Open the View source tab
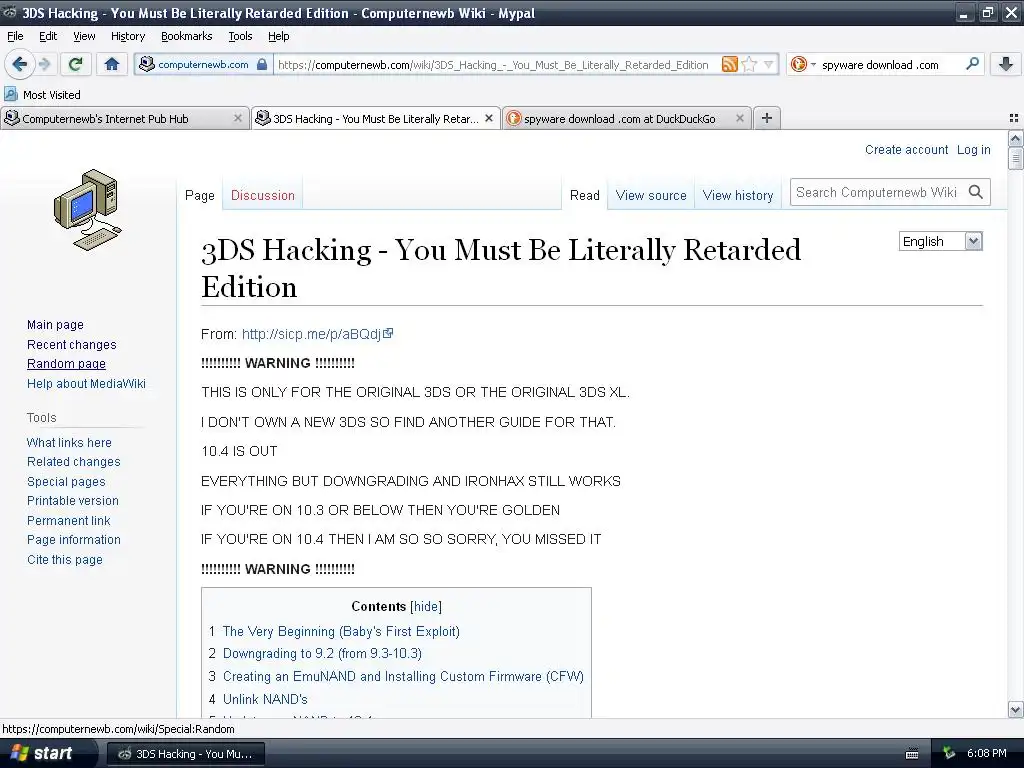The image size is (1024, 768). coord(651,195)
